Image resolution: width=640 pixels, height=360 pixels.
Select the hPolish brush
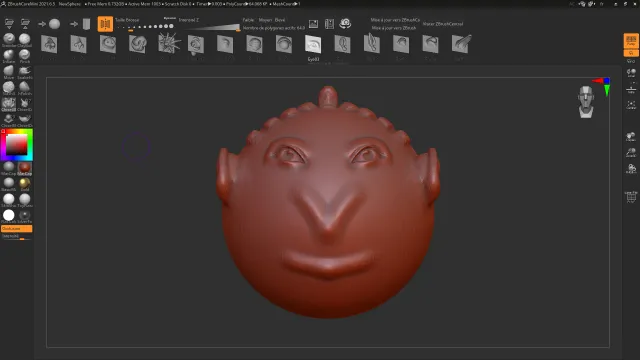click(24, 88)
